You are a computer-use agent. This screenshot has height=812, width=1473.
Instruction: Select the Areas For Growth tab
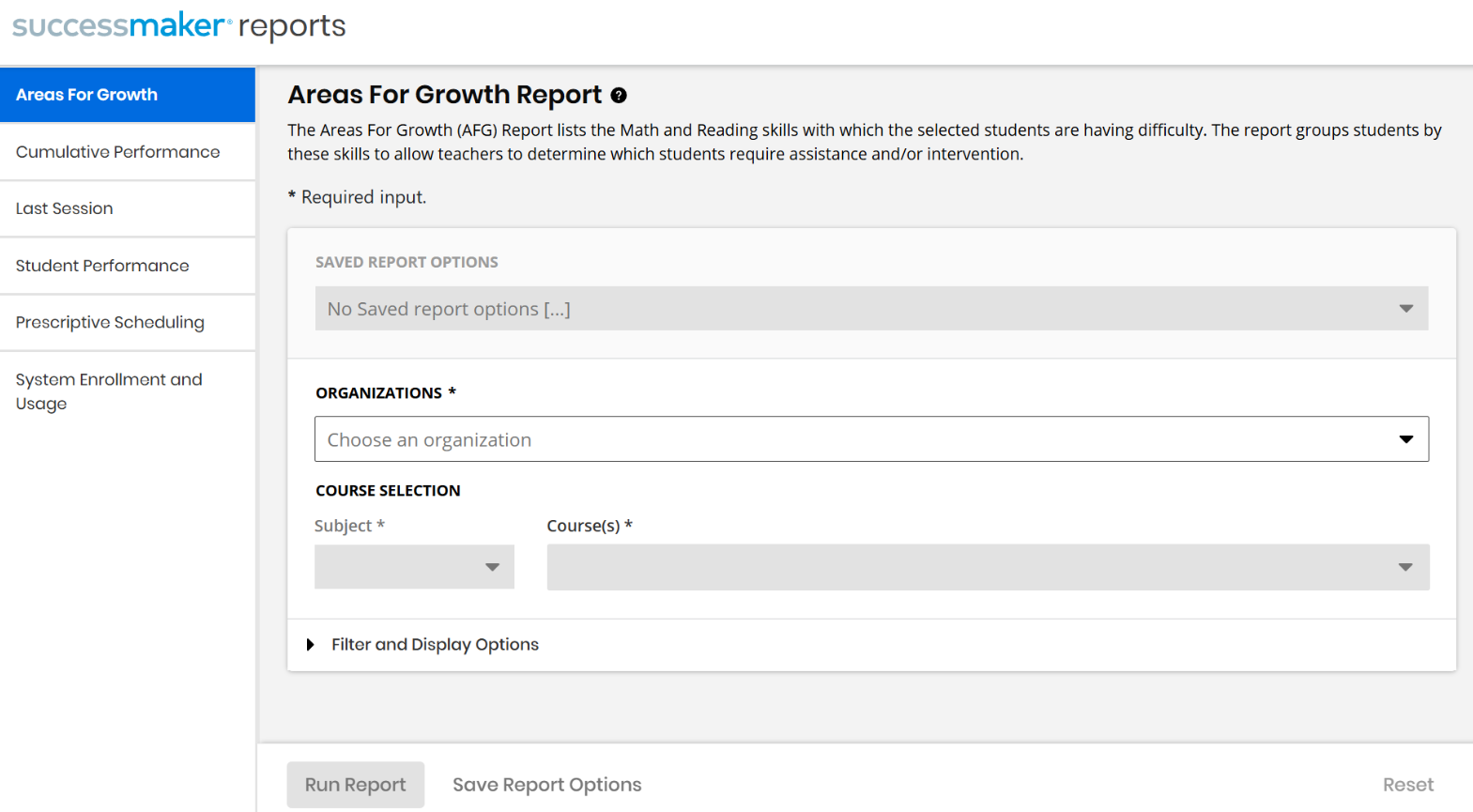127,95
